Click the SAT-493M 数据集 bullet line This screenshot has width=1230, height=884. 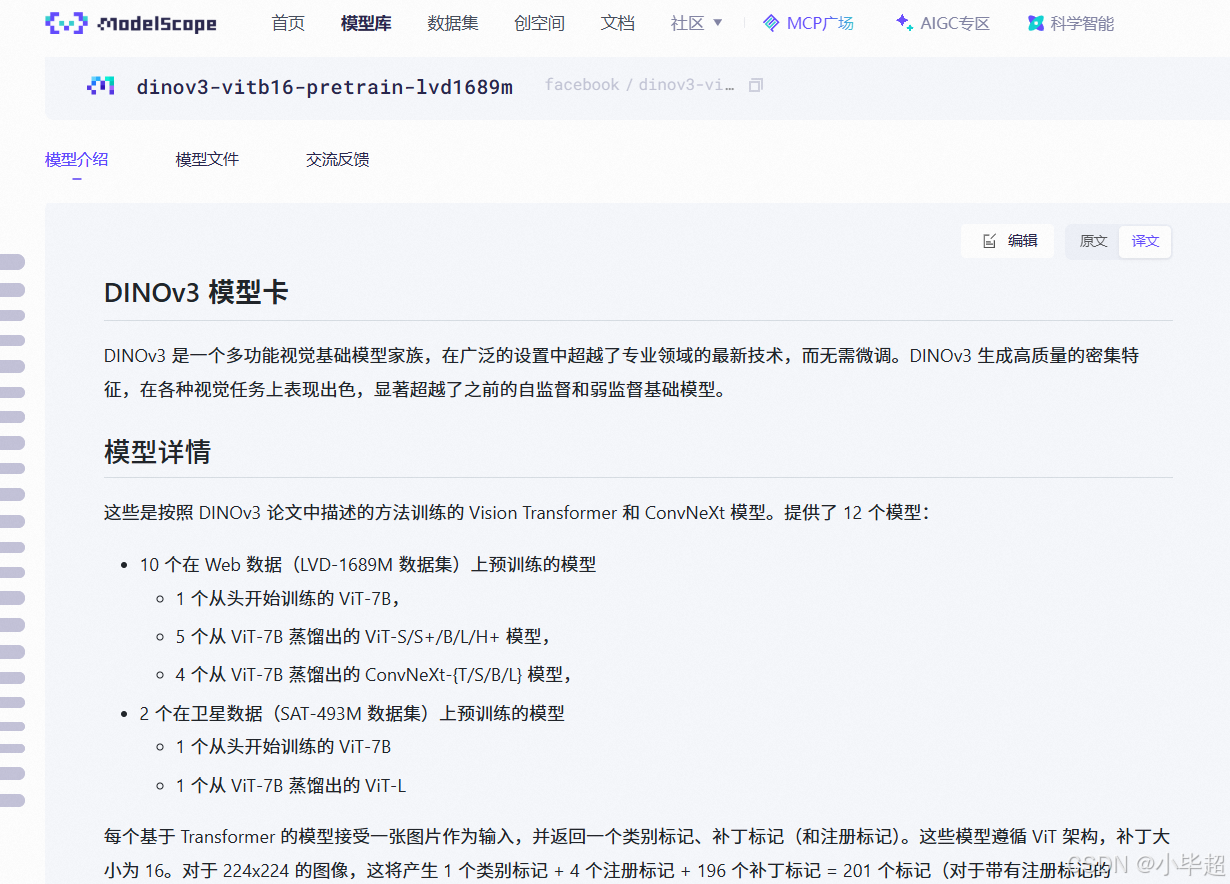click(352, 714)
